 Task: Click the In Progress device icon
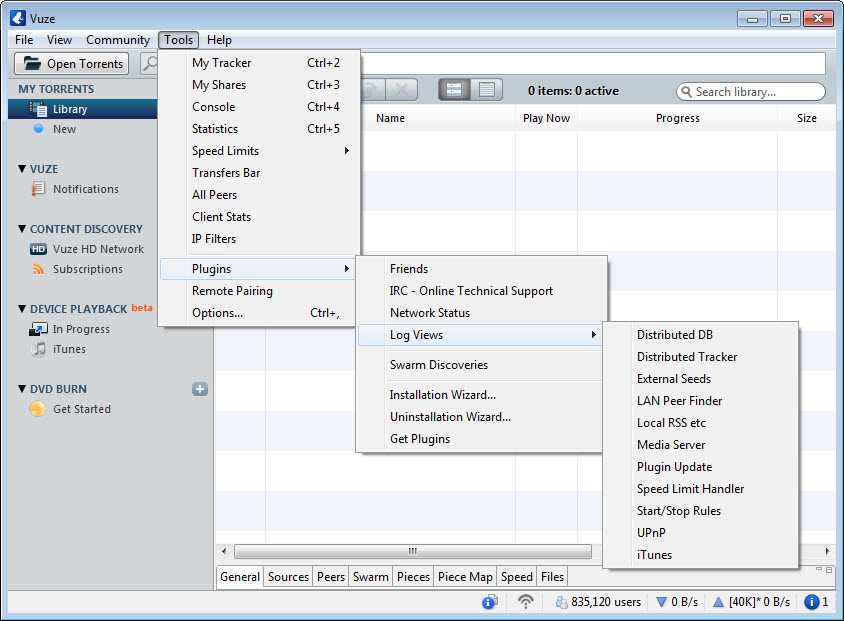(x=38, y=329)
